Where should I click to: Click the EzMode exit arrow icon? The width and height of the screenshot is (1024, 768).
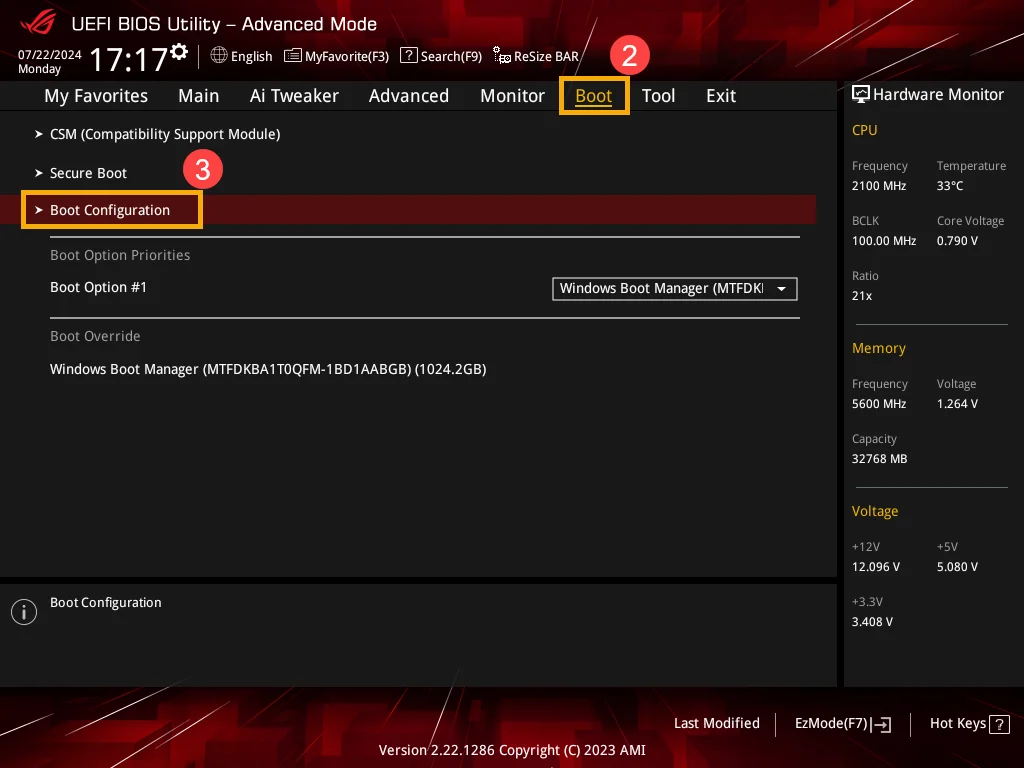[881, 724]
